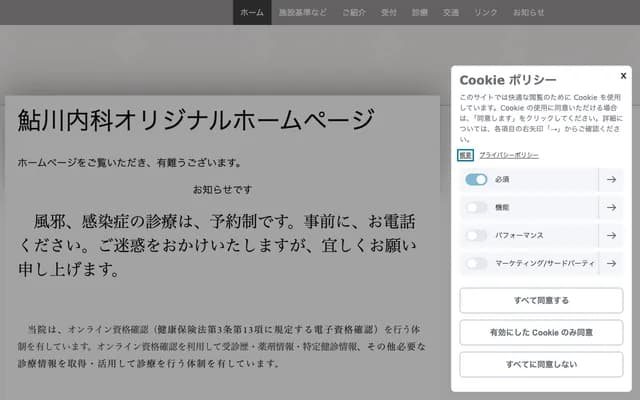This screenshot has width=640, height=400.
Task: Enable マーケティング/サードパーティ cookie toggle
Action: (476, 263)
